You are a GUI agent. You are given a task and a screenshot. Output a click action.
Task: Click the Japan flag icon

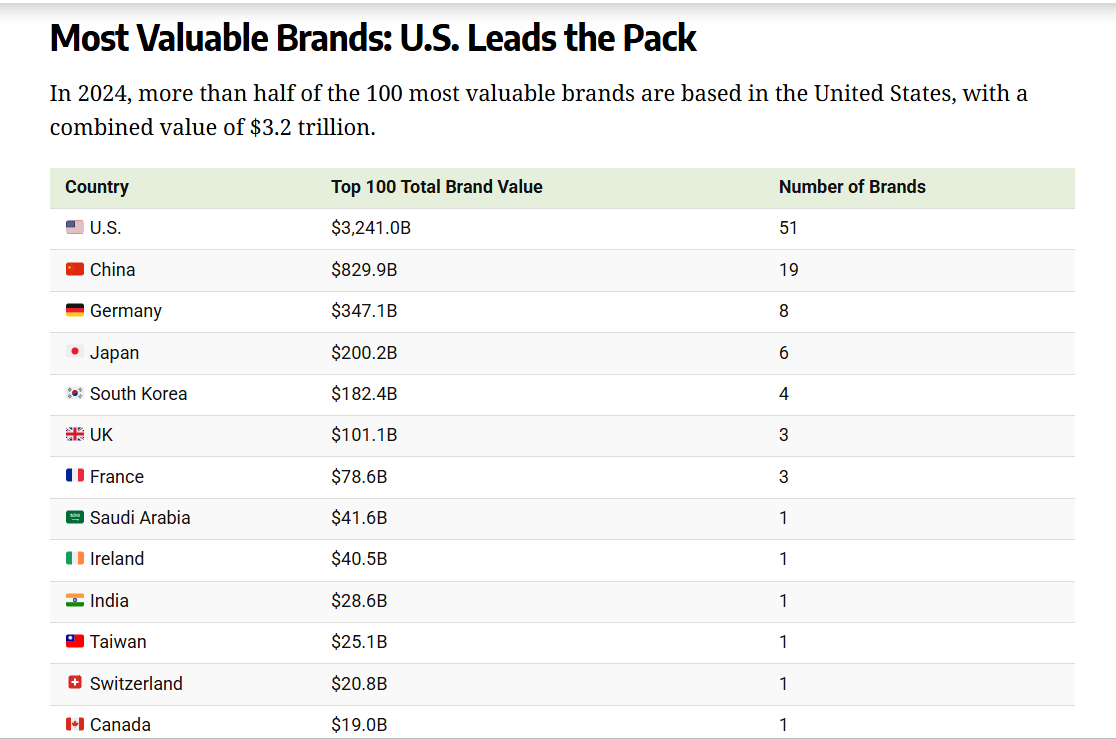[75, 352]
